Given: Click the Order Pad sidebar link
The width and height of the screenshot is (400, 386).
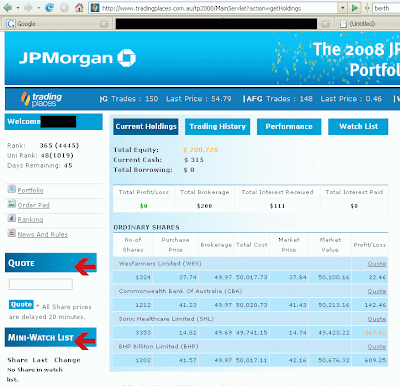Looking at the screenshot, I should pos(33,205).
